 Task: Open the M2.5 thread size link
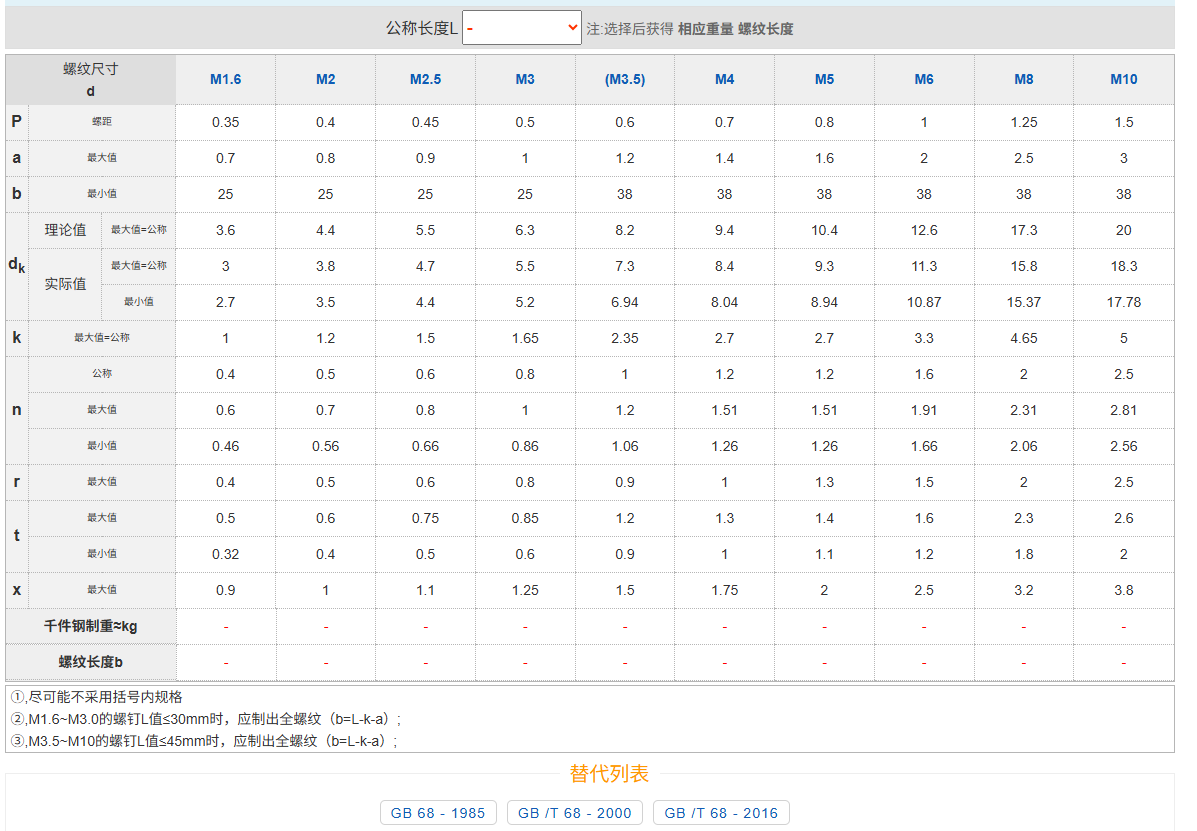tap(425, 79)
